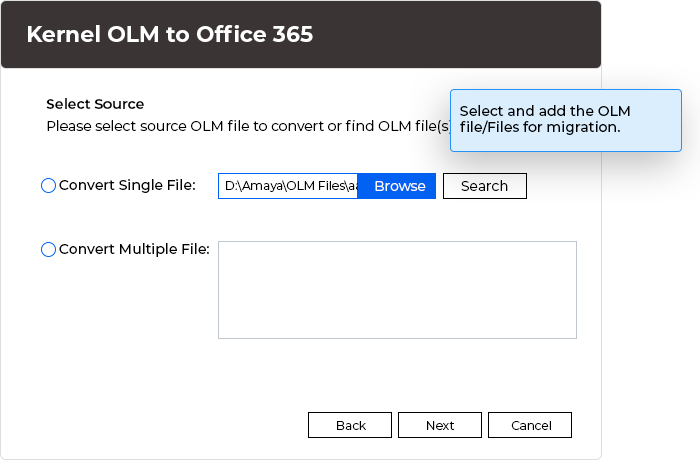Click the Search button

tap(485, 186)
